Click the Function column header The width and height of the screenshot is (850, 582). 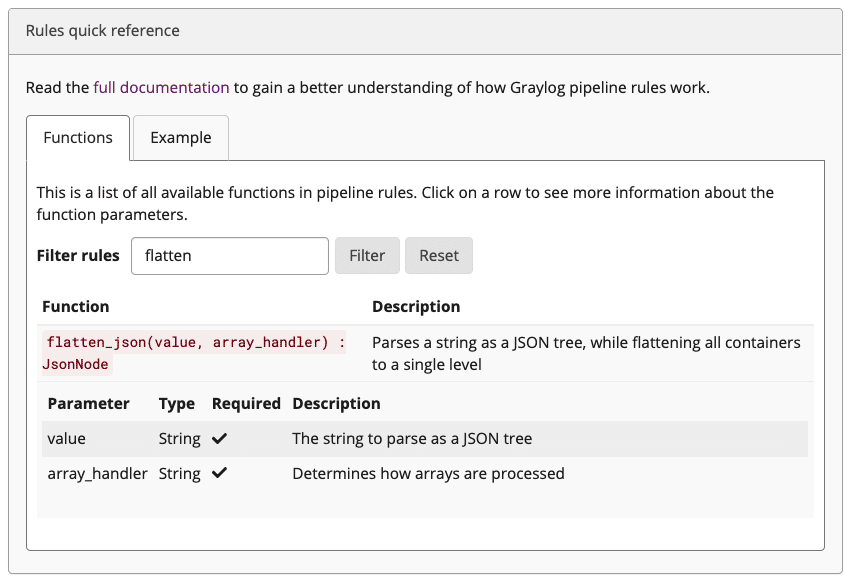tap(72, 306)
